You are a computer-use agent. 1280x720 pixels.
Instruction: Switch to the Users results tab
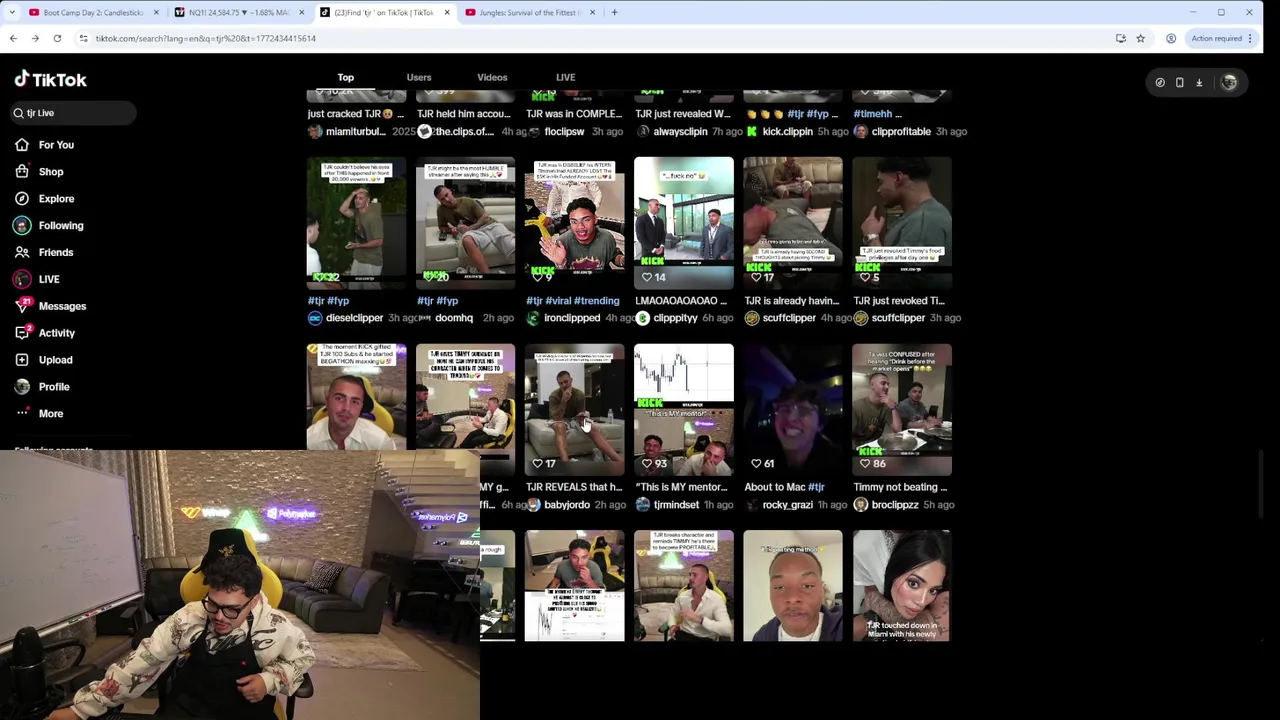[419, 77]
